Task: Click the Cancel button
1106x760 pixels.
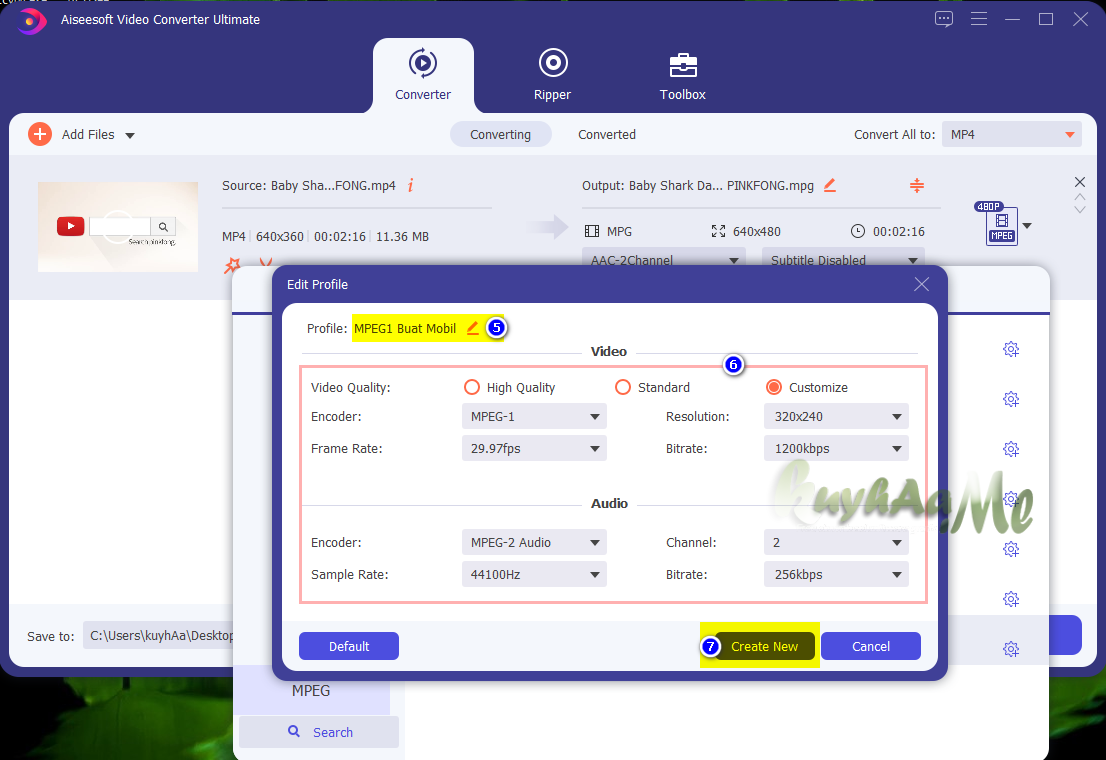Action: tap(870, 646)
